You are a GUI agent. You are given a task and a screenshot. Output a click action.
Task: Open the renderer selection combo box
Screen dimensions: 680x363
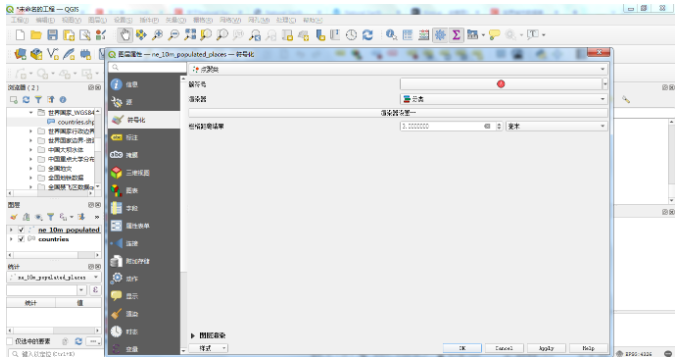(503, 99)
